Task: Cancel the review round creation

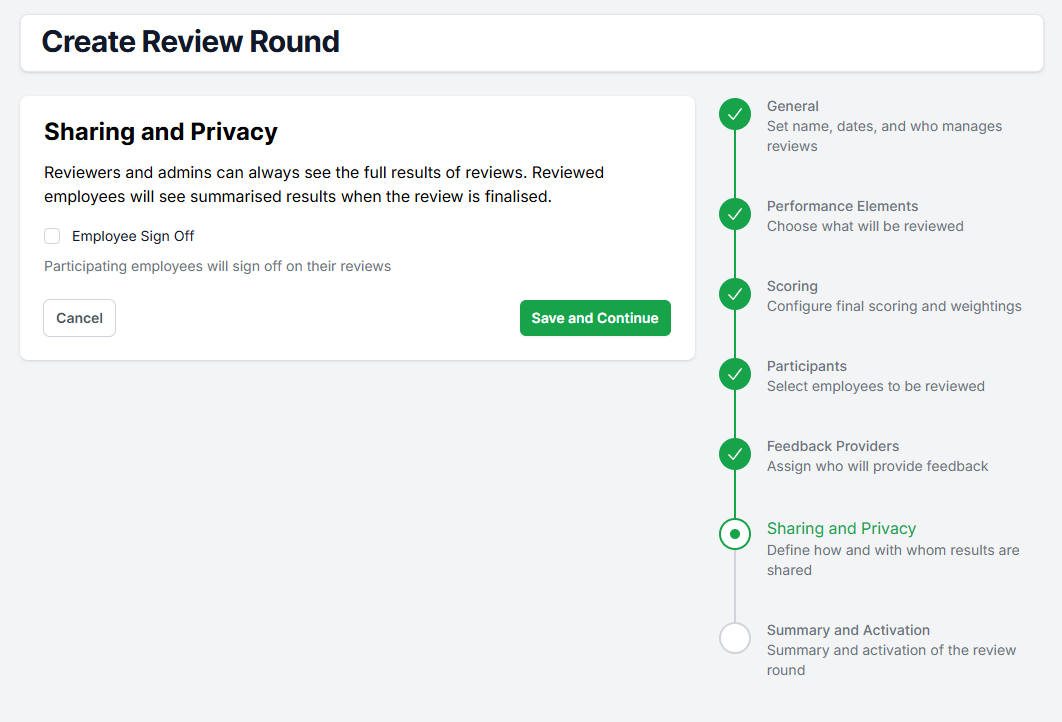Action: click(79, 318)
